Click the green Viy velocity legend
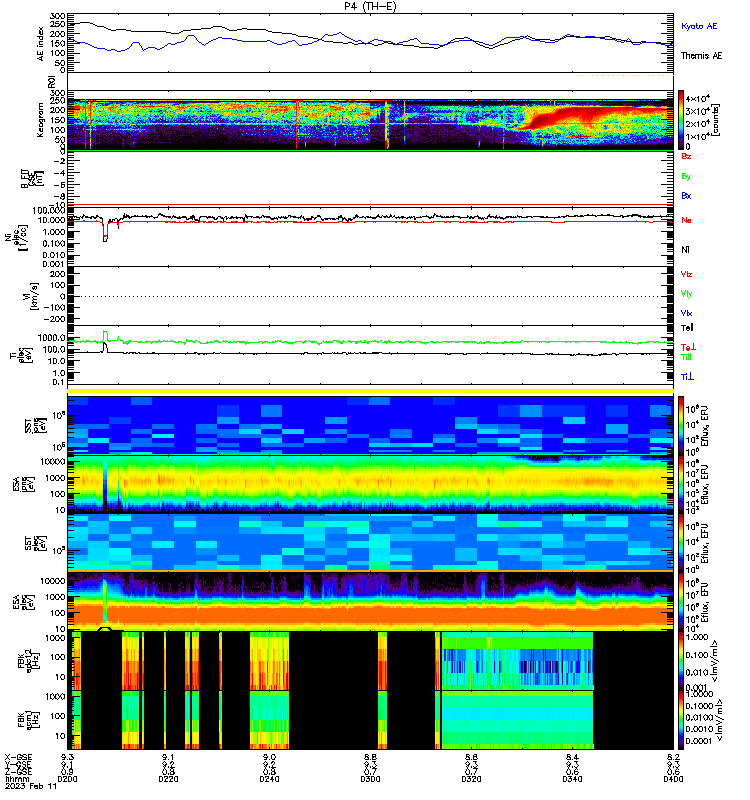750x800 pixels. [686, 294]
